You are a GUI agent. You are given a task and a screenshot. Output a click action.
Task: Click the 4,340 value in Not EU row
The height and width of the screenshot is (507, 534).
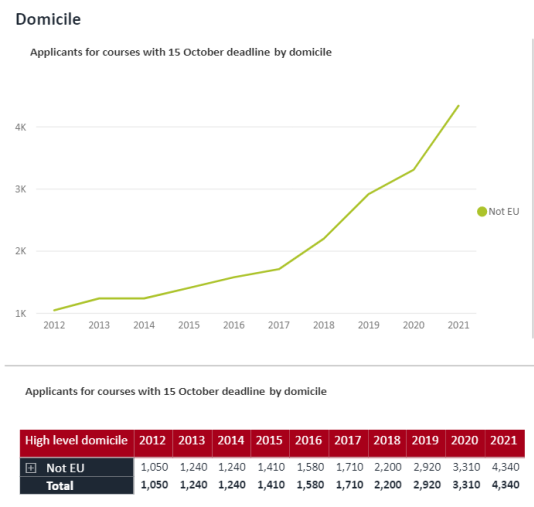click(x=505, y=467)
